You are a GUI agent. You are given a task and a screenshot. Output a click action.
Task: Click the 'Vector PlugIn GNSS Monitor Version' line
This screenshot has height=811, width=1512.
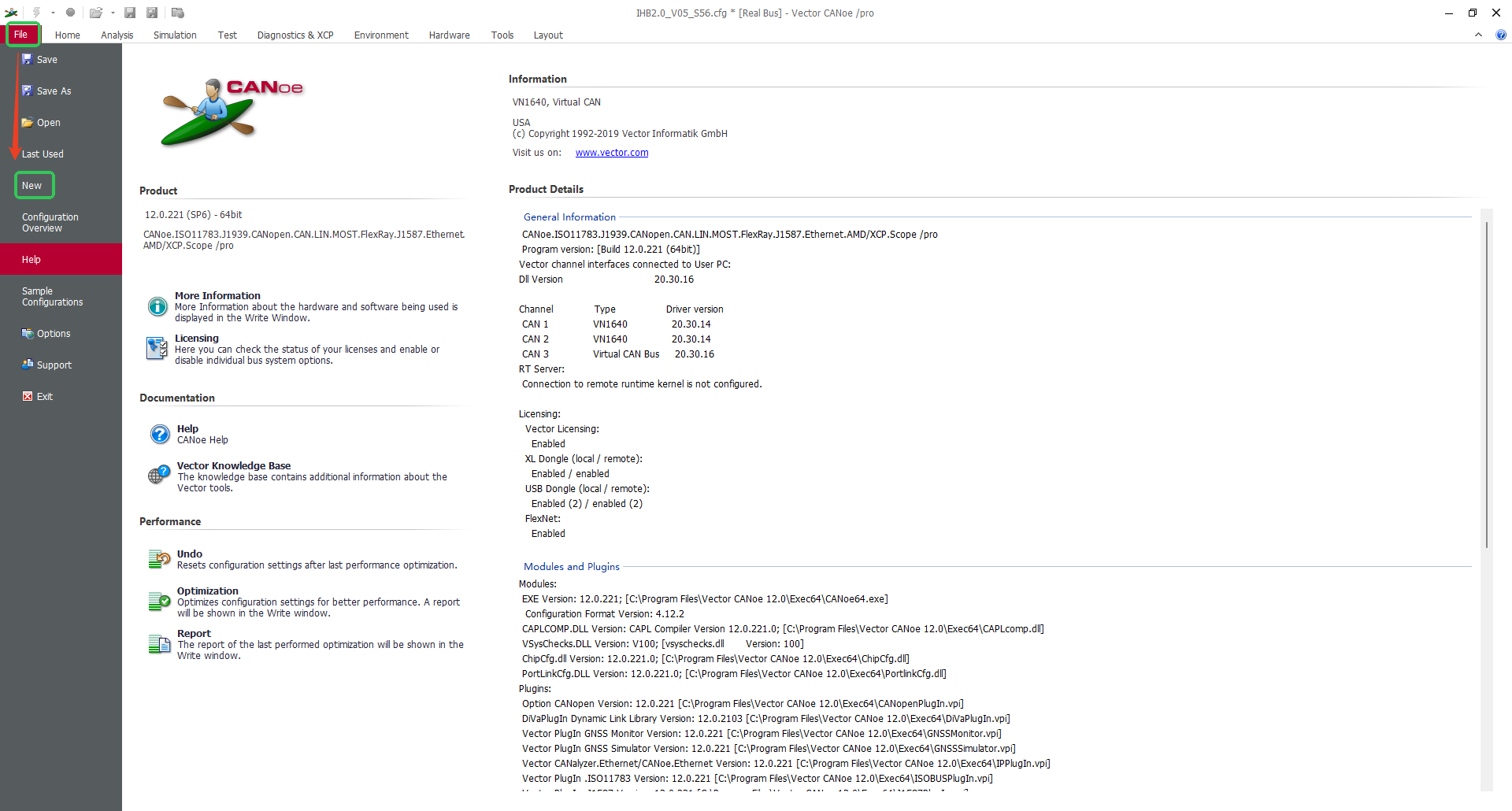[762, 734]
